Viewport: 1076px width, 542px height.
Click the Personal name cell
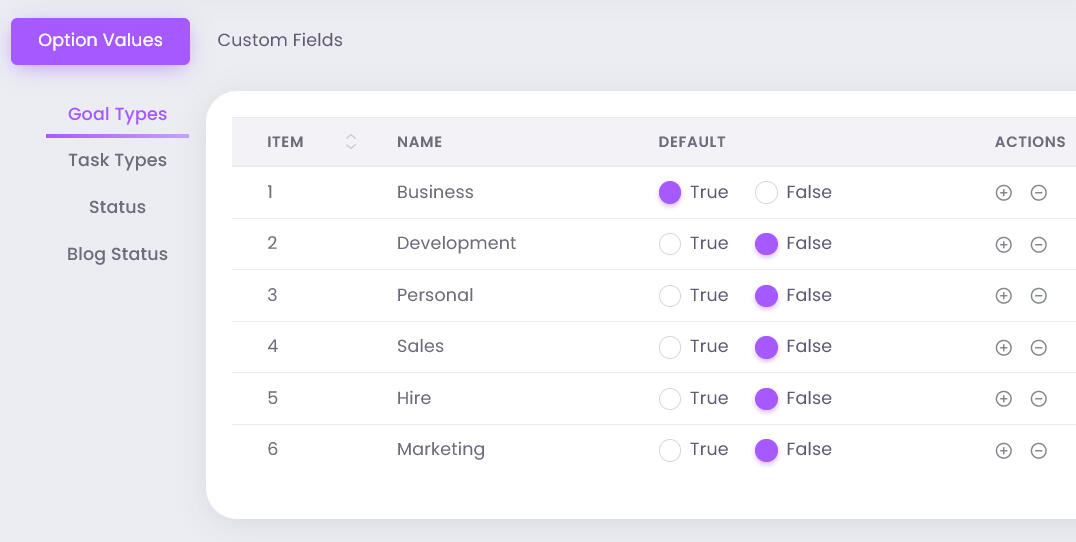point(435,295)
